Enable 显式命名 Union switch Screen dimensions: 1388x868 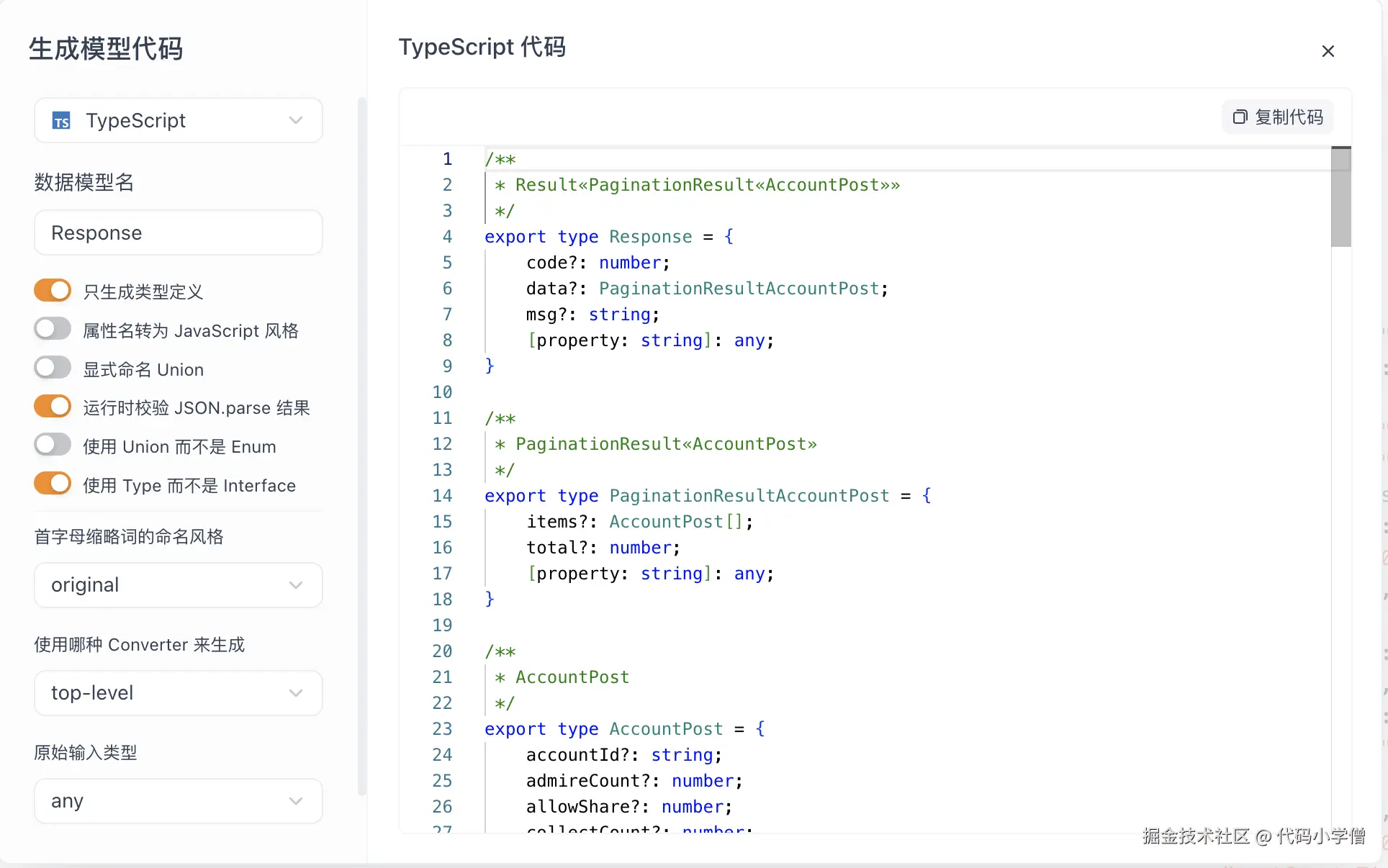click(53, 368)
